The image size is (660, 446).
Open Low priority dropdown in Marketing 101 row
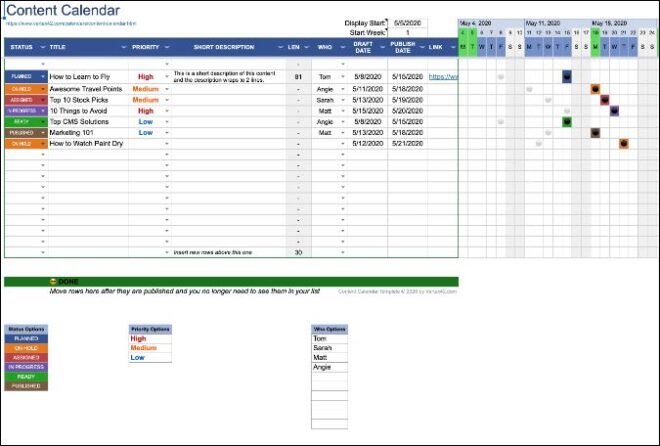[x=167, y=133]
